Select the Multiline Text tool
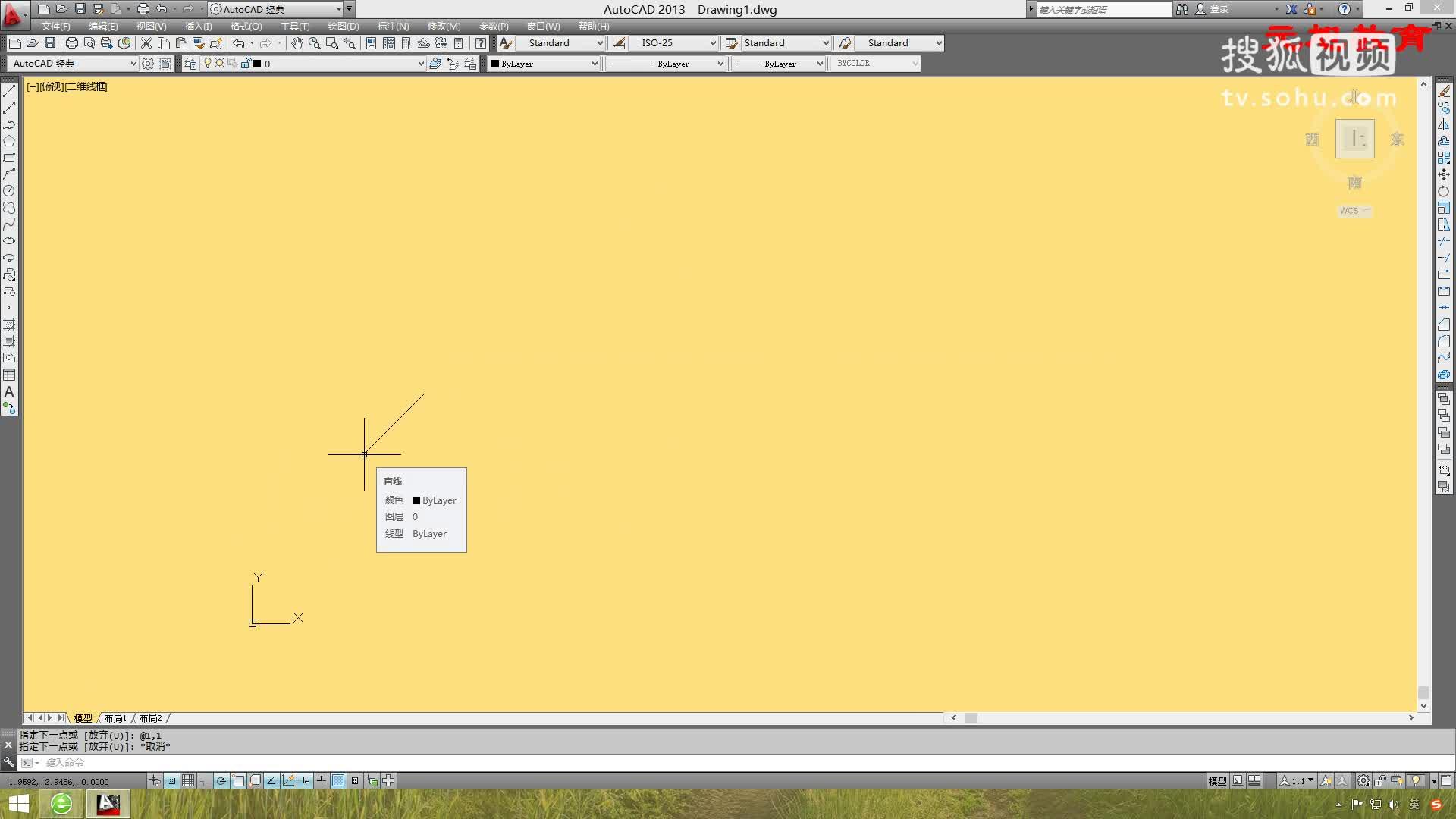Viewport: 1456px width, 819px height. [x=9, y=392]
